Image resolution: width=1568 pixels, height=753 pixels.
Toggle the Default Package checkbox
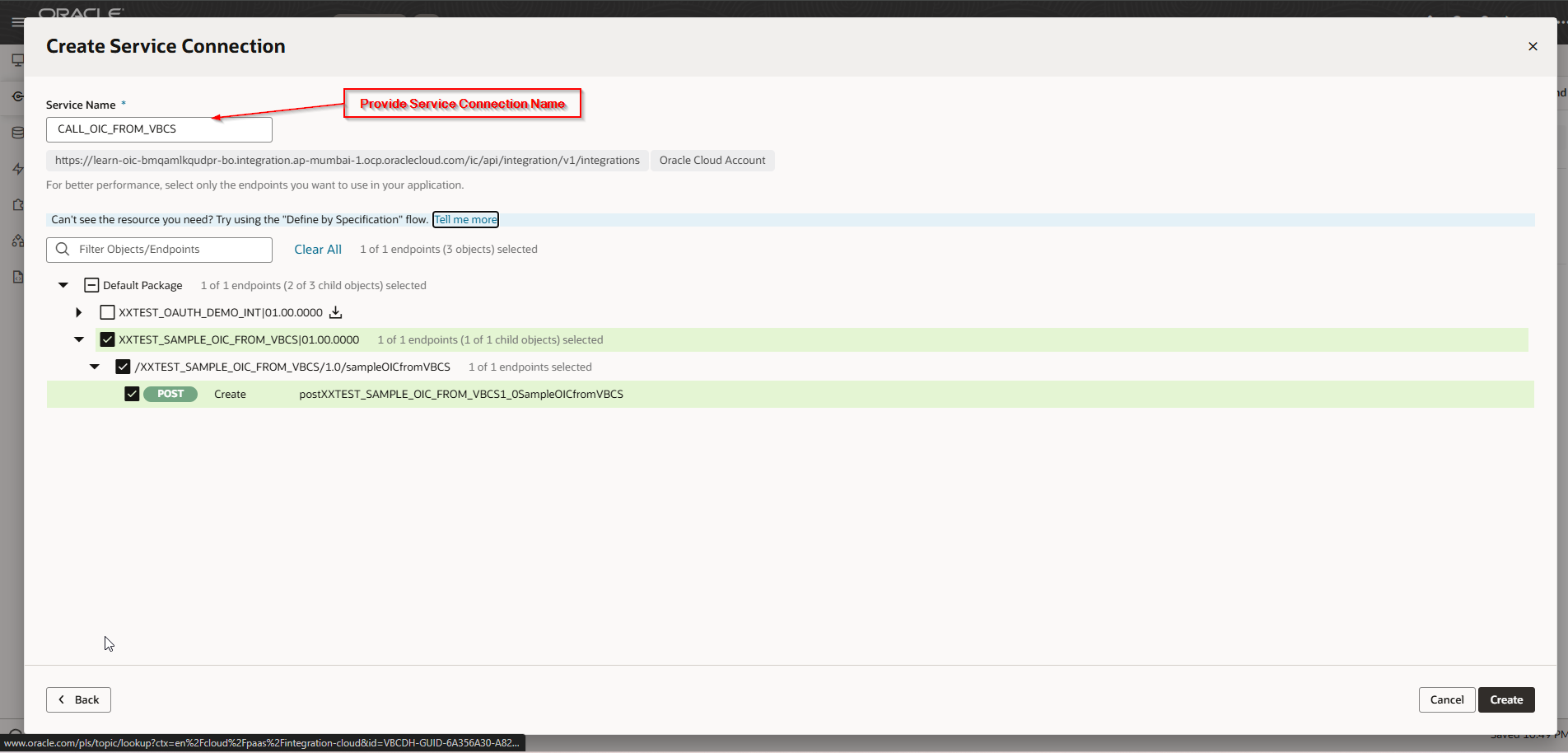(91, 285)
